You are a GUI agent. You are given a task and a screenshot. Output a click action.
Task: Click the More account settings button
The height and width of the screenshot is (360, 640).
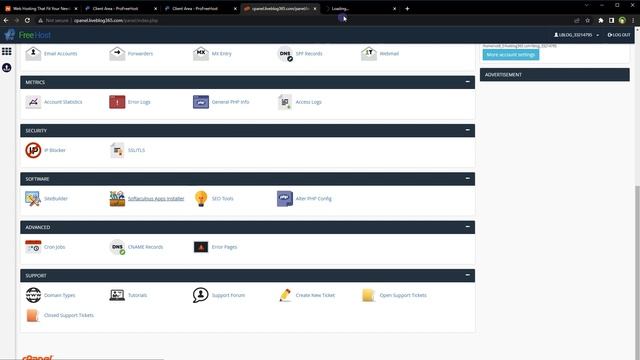click(x=511, y=55)
